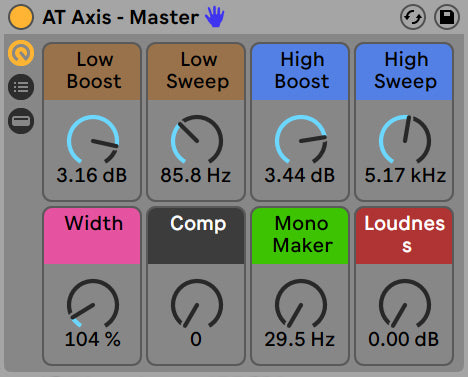Click the Width knob
This screenshot has width=468, height=377.
(x=93, y=304)
